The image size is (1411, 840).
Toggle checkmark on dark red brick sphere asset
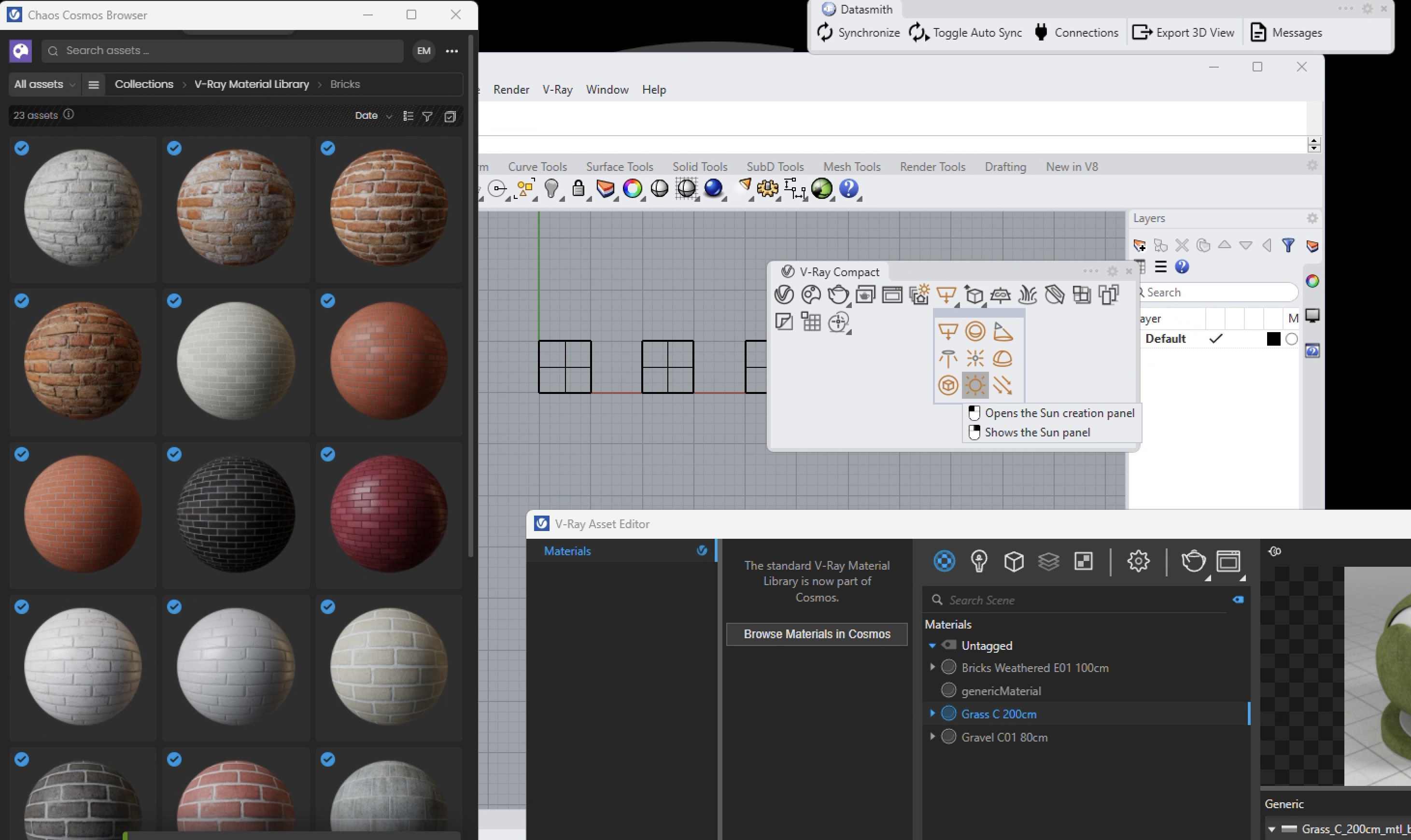328,454
